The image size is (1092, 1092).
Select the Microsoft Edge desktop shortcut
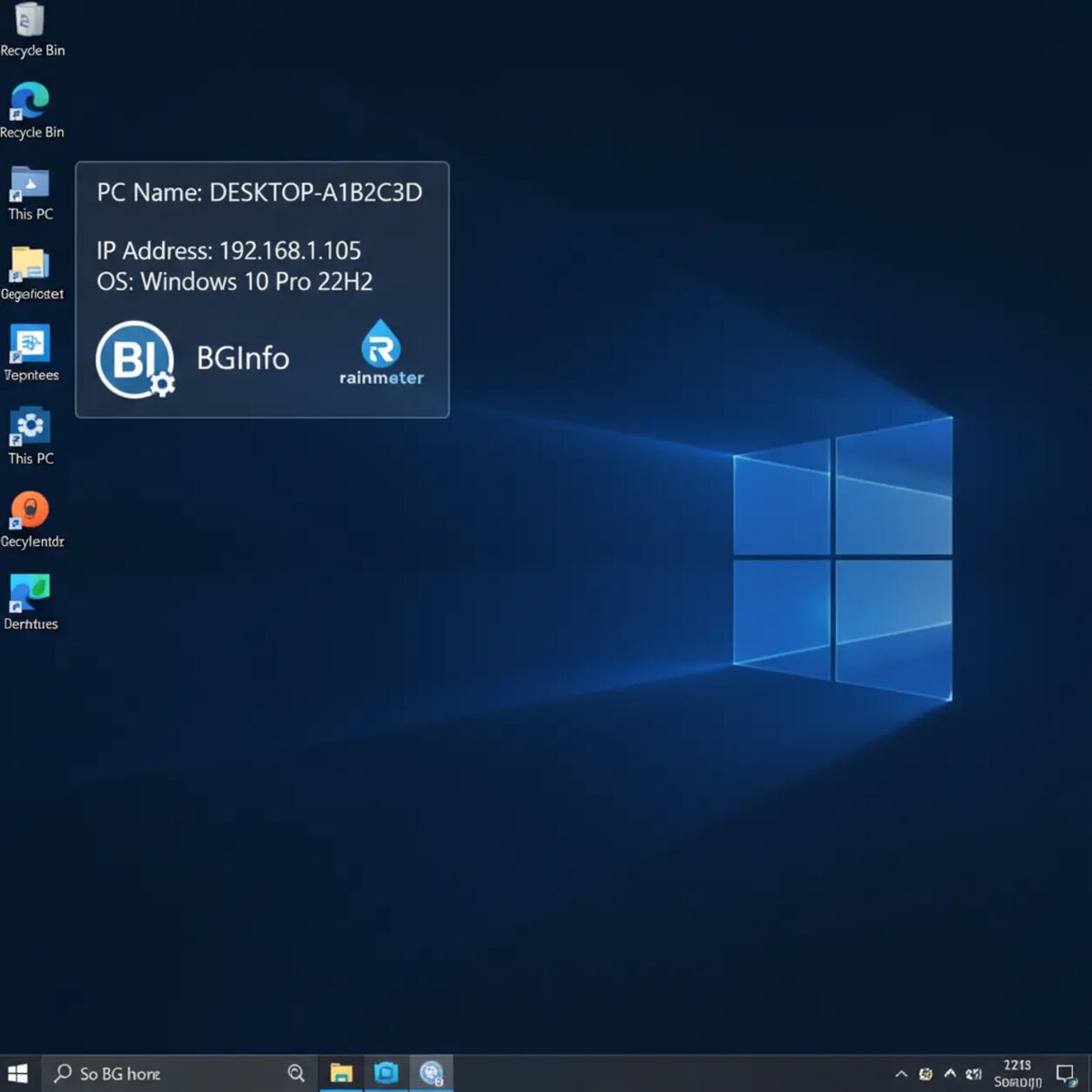[29, 100]
